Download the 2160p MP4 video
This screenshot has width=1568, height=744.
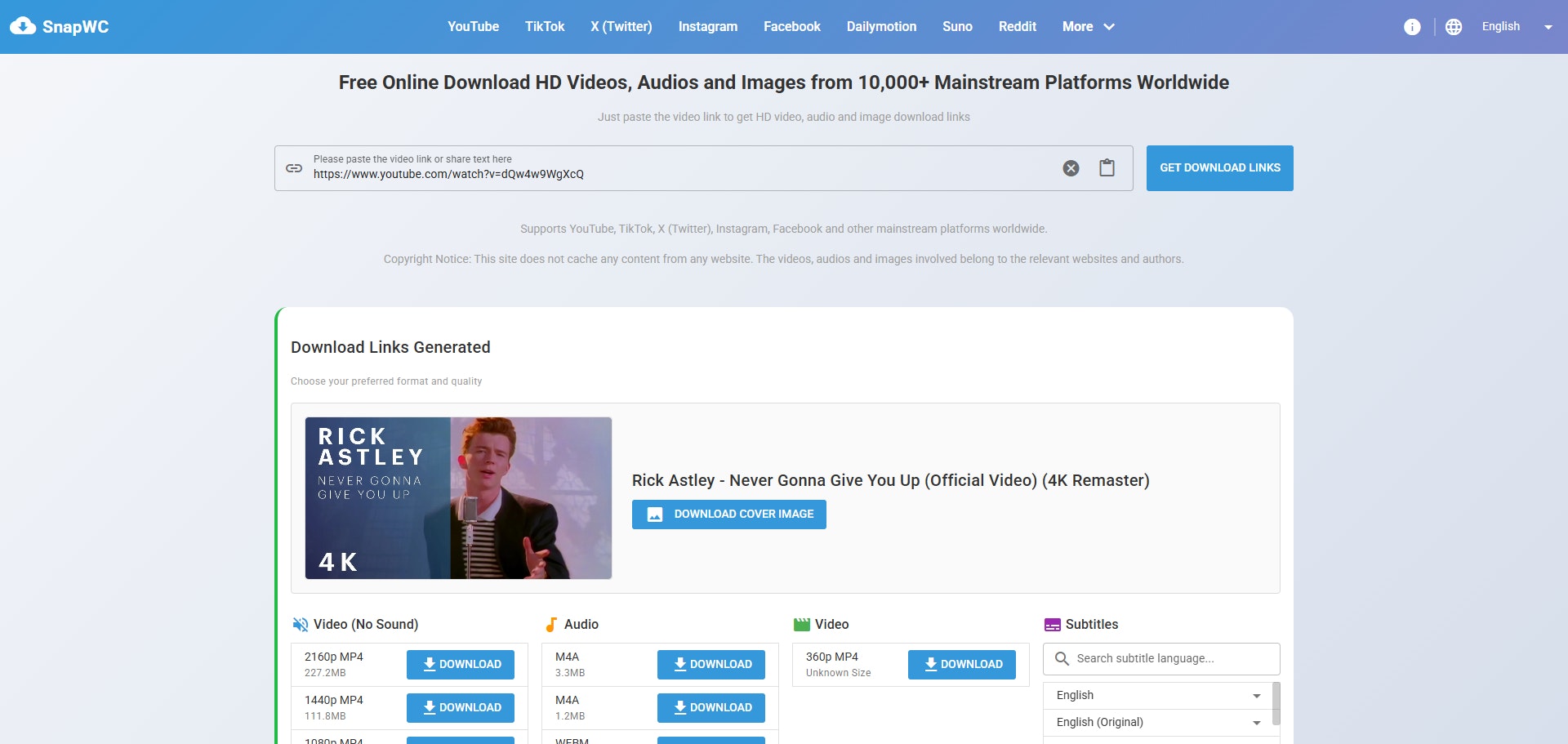point(461,665)
